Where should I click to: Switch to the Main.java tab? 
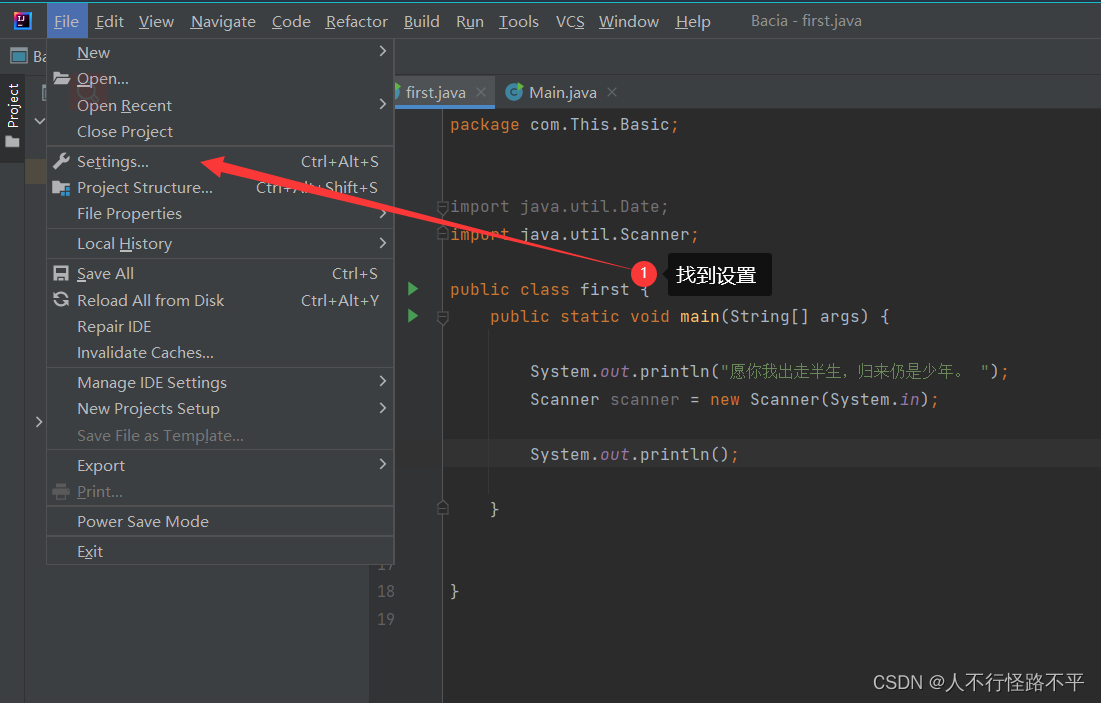[562, 92]
